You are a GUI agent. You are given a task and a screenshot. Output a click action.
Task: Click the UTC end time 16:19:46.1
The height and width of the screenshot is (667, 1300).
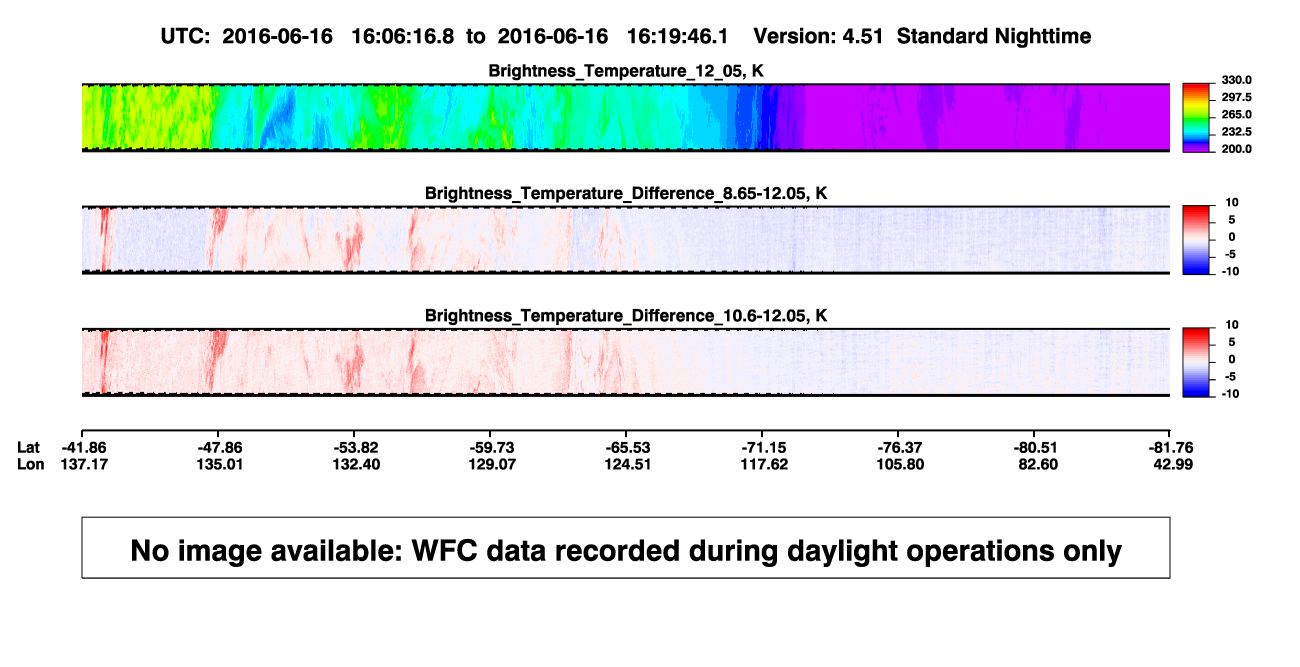click(676, 36)
